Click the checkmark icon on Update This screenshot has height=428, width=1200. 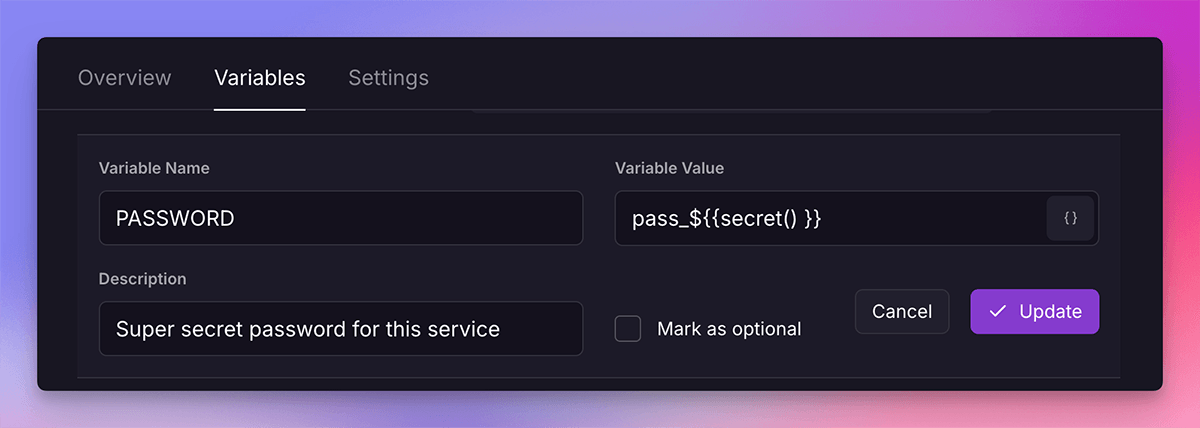pyautogui.click(x=997, y=312)
